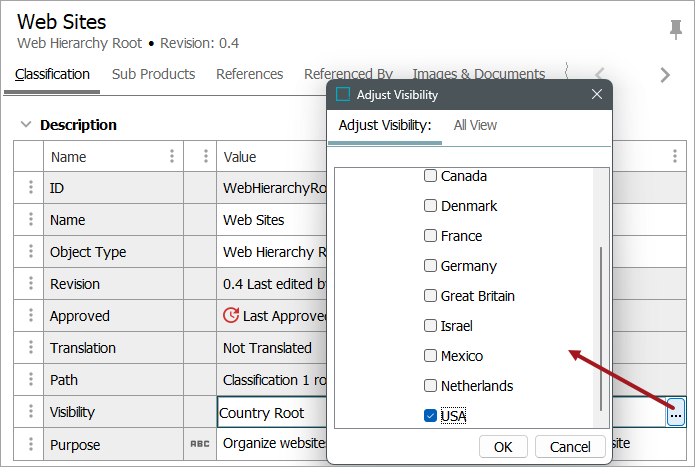This screenshot has width=695, height=467.
Task: Enable the Canada checkbox
Action: coord(430,176)
